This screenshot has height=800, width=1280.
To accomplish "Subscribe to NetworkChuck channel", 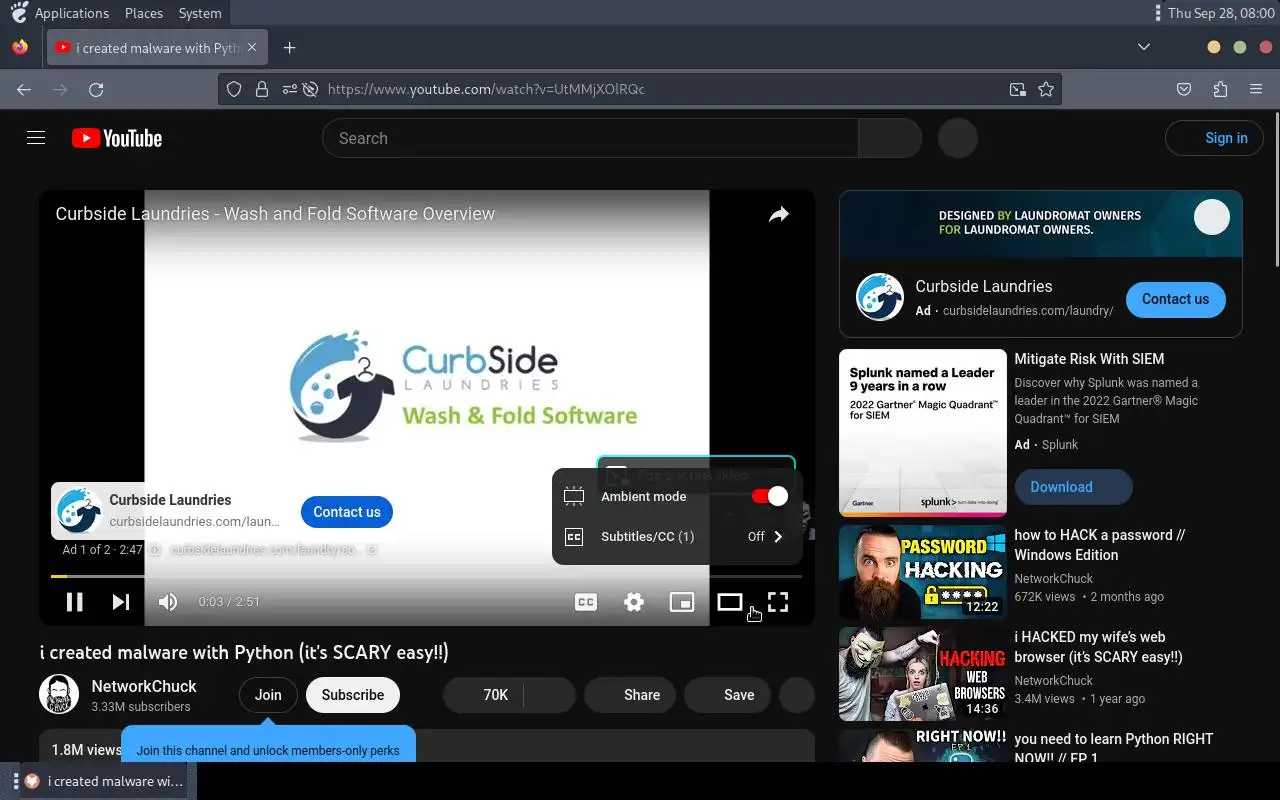I will click(353, 695).
